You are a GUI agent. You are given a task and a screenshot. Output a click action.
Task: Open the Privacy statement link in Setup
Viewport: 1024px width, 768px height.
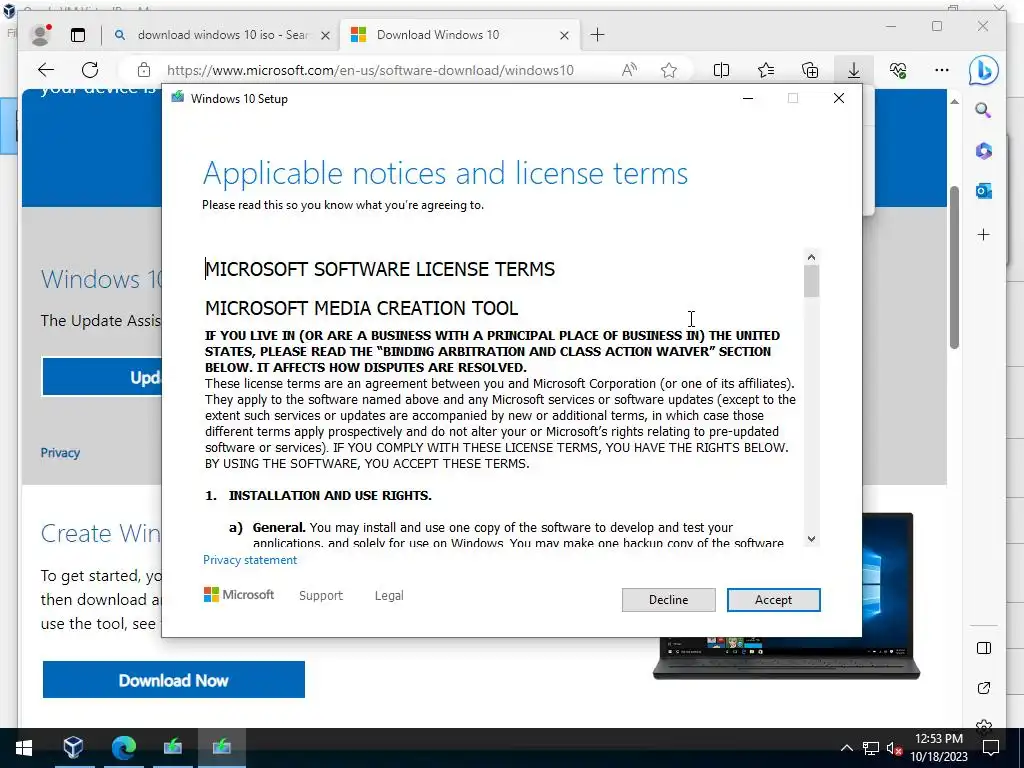pyautogui.click(x=249, y=560)
